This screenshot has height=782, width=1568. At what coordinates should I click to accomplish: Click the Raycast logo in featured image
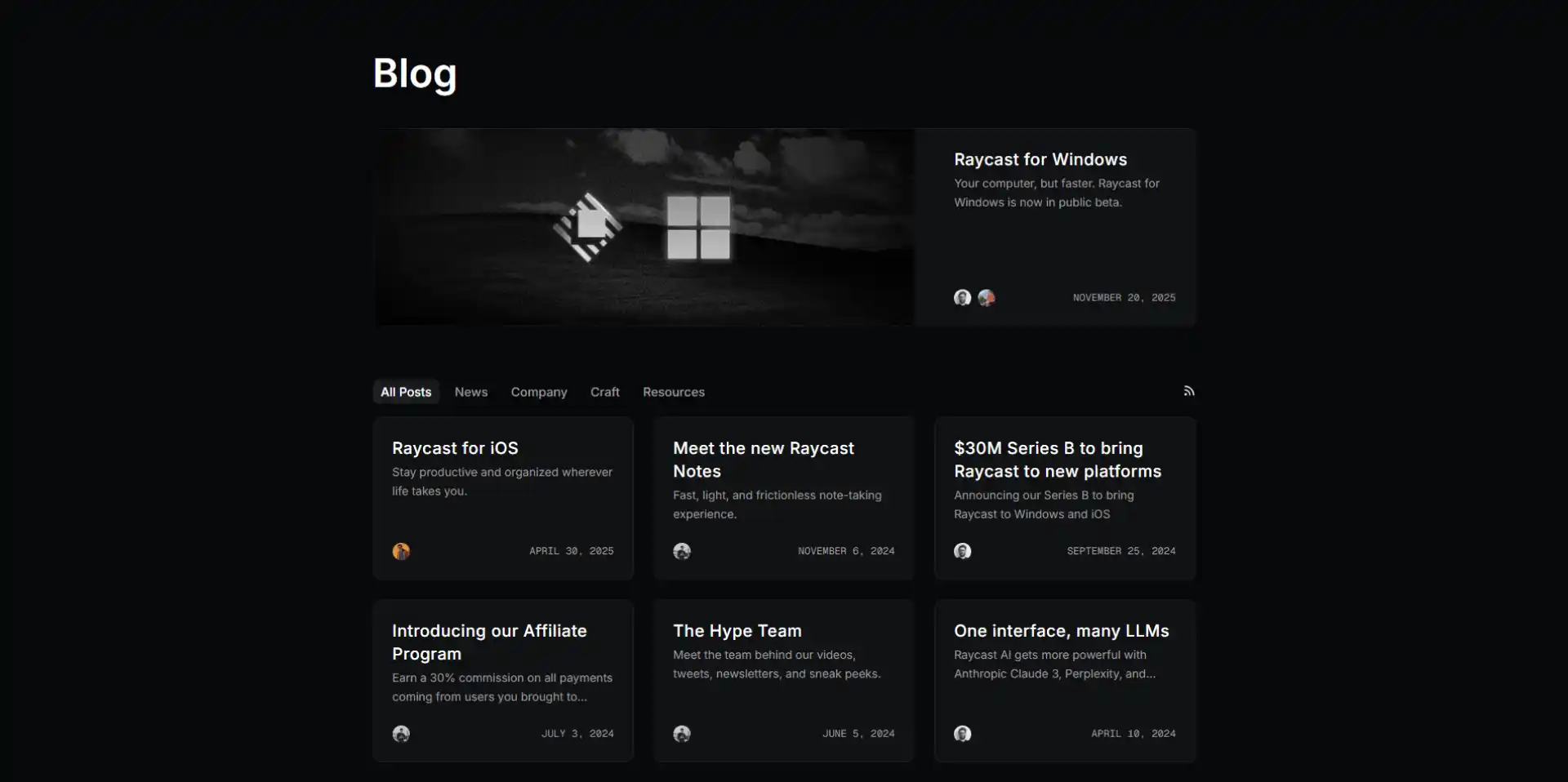(x=588, y=227)
